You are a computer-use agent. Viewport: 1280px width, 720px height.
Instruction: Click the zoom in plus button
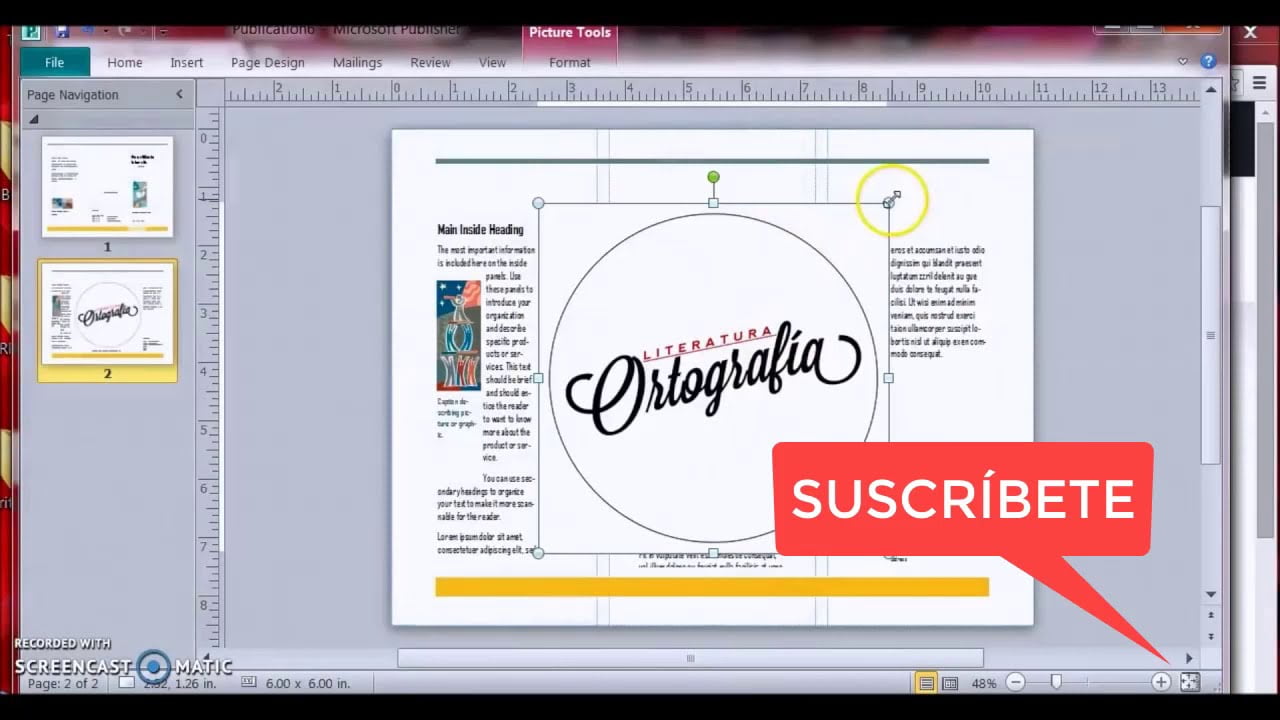pos(1161,682)
